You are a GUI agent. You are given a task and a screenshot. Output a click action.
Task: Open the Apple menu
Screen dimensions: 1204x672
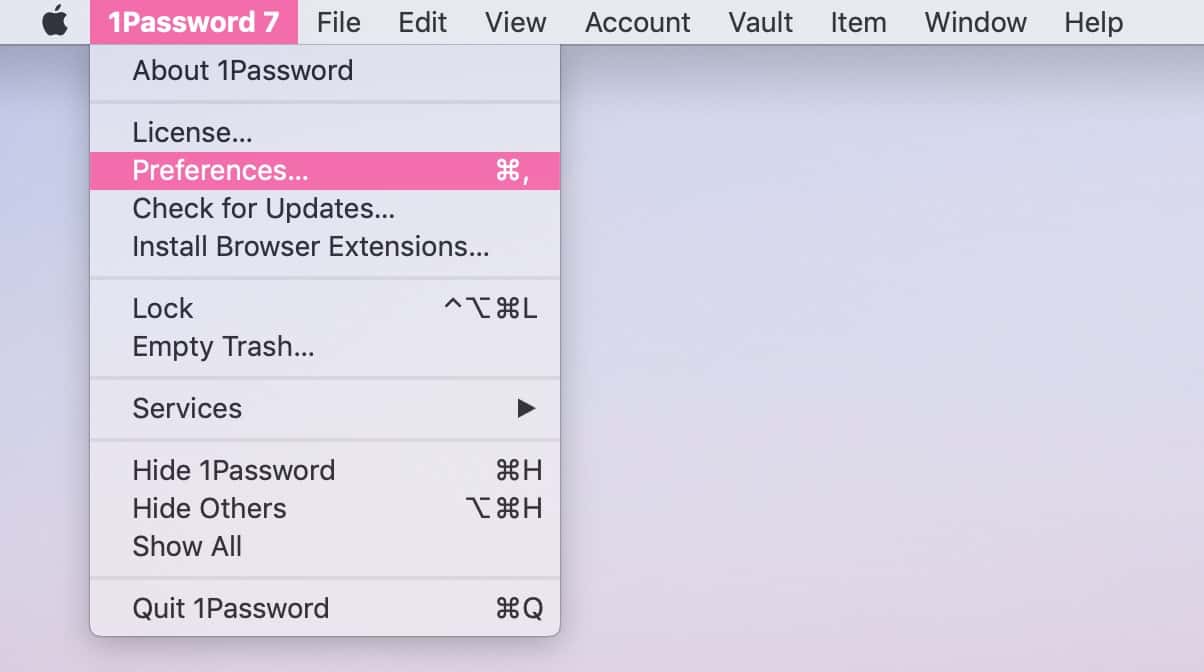(55, 22)
